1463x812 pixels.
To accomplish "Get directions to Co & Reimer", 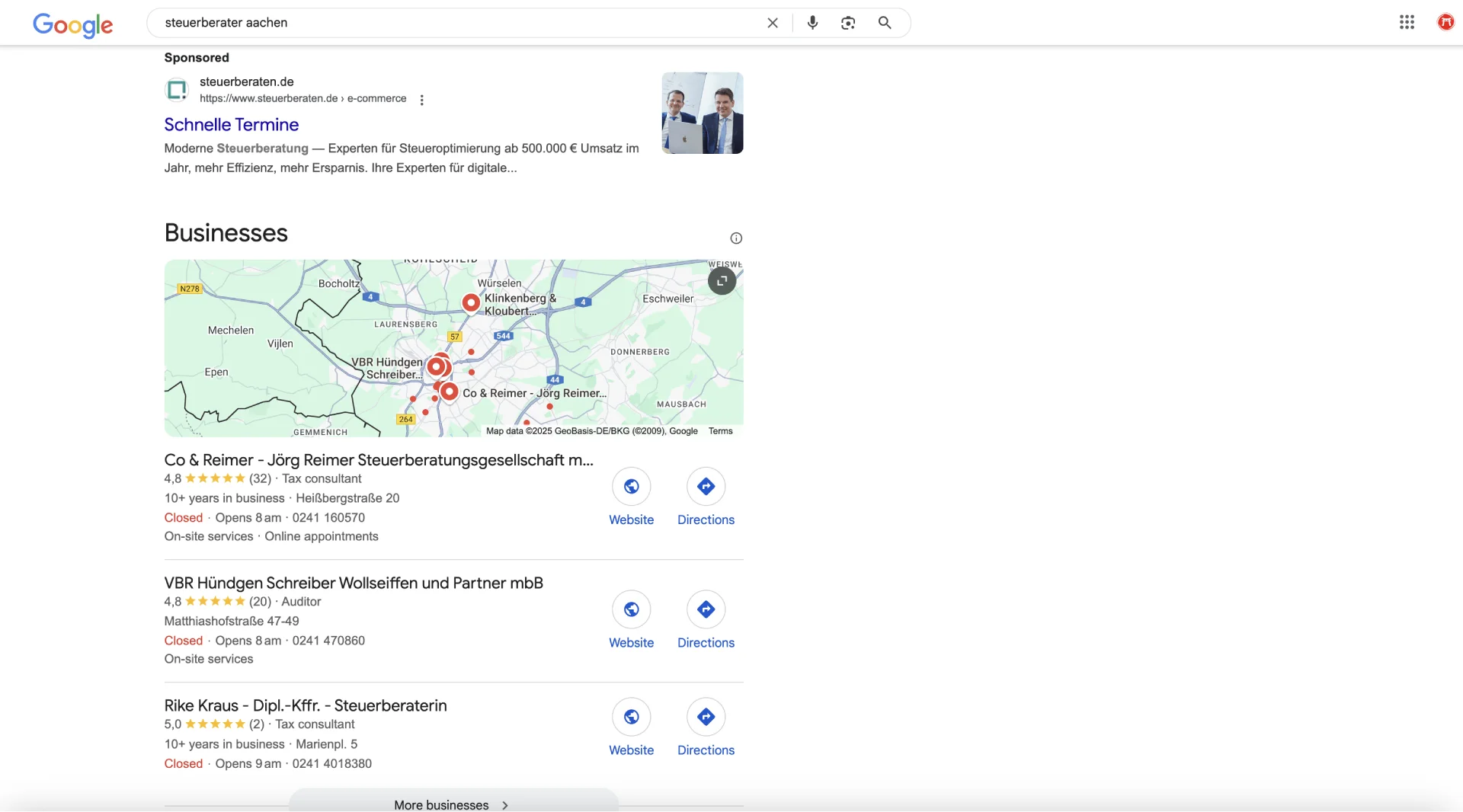I will click(706, 487).
